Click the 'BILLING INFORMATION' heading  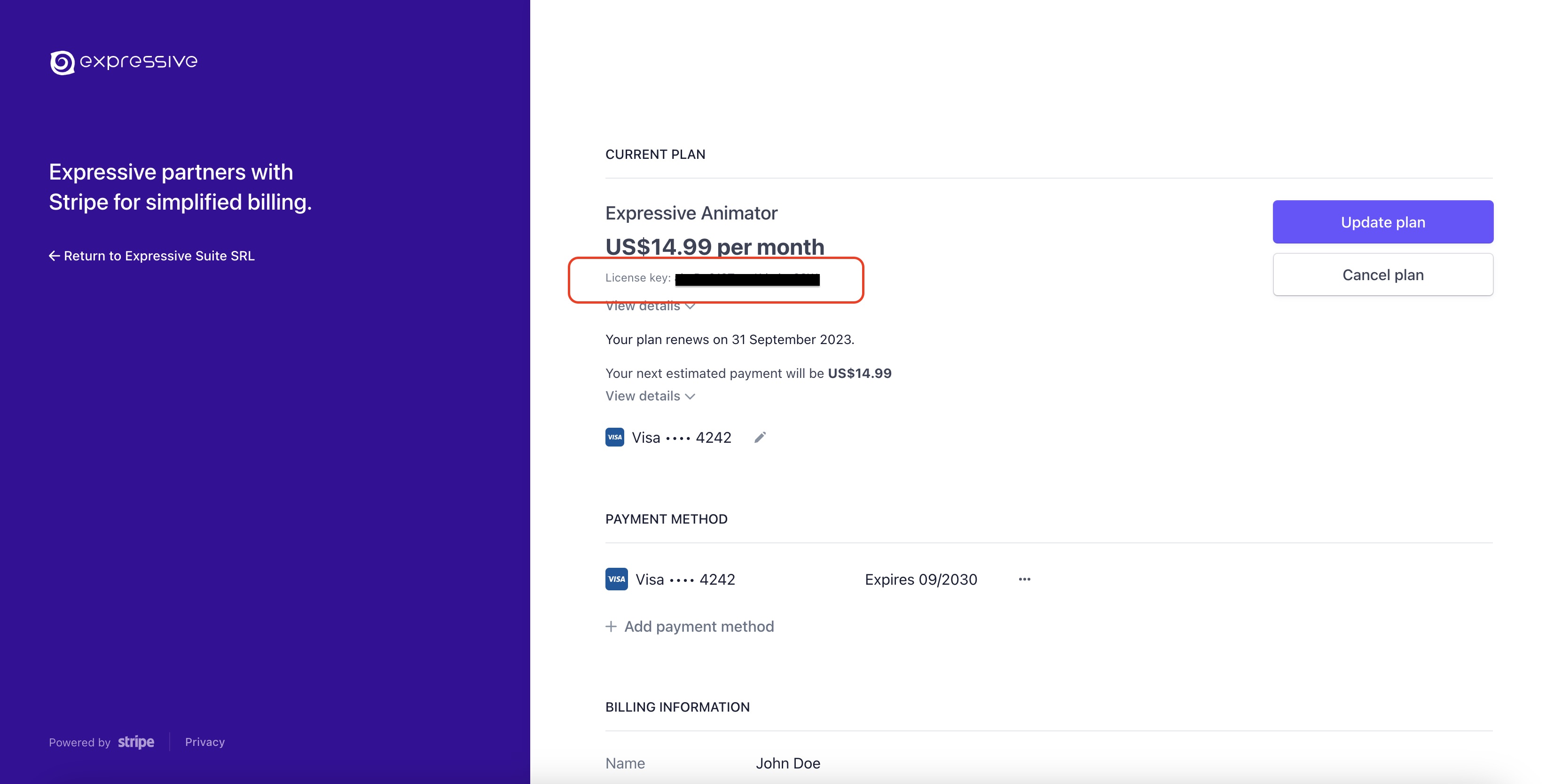[x=677, y=707]
